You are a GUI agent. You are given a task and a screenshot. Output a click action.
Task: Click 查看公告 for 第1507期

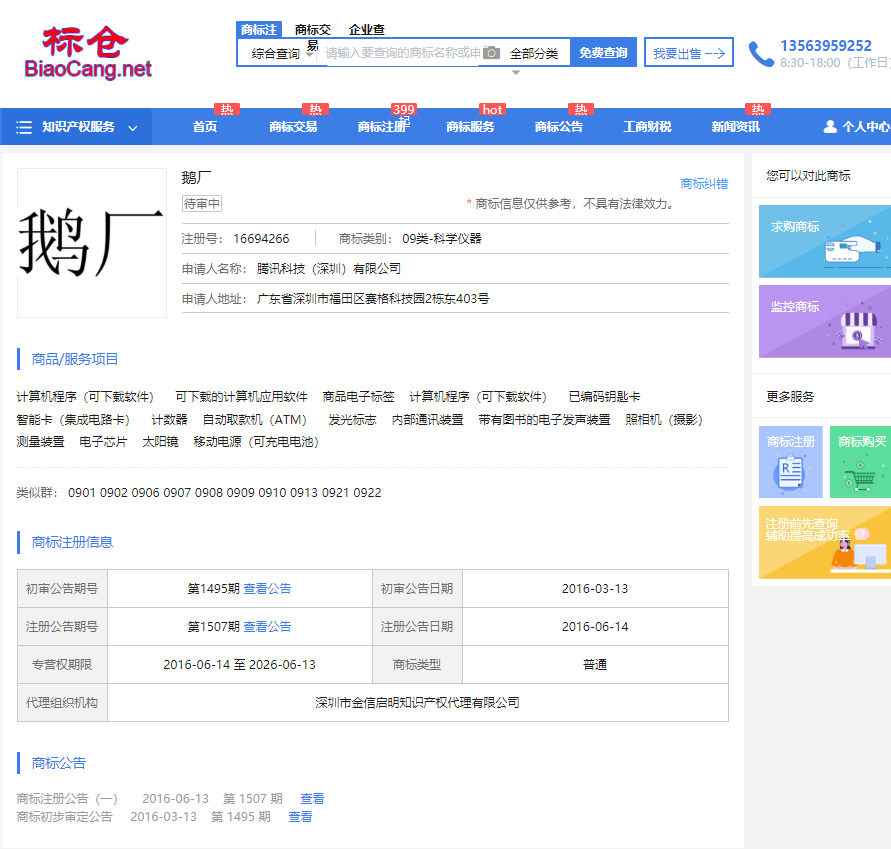tap(267, 627)
